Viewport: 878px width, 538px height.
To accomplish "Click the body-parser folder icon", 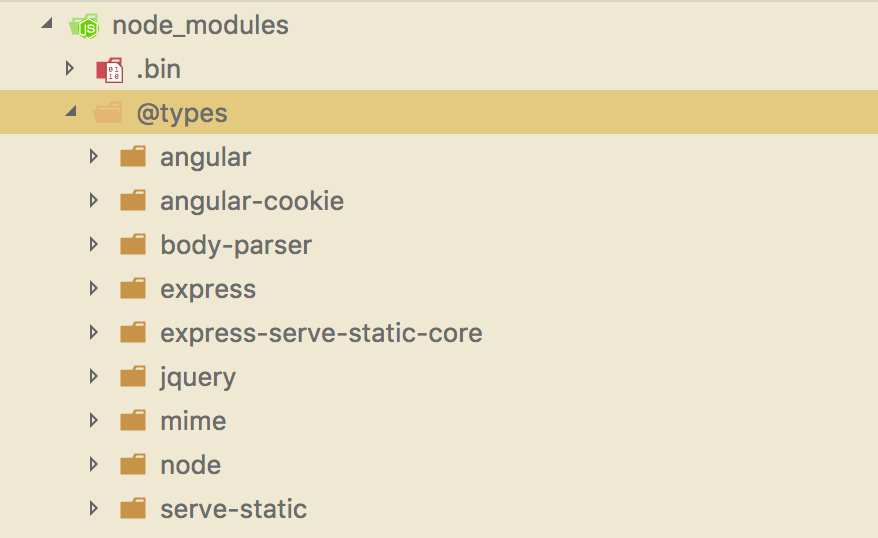I will [133, 245].
